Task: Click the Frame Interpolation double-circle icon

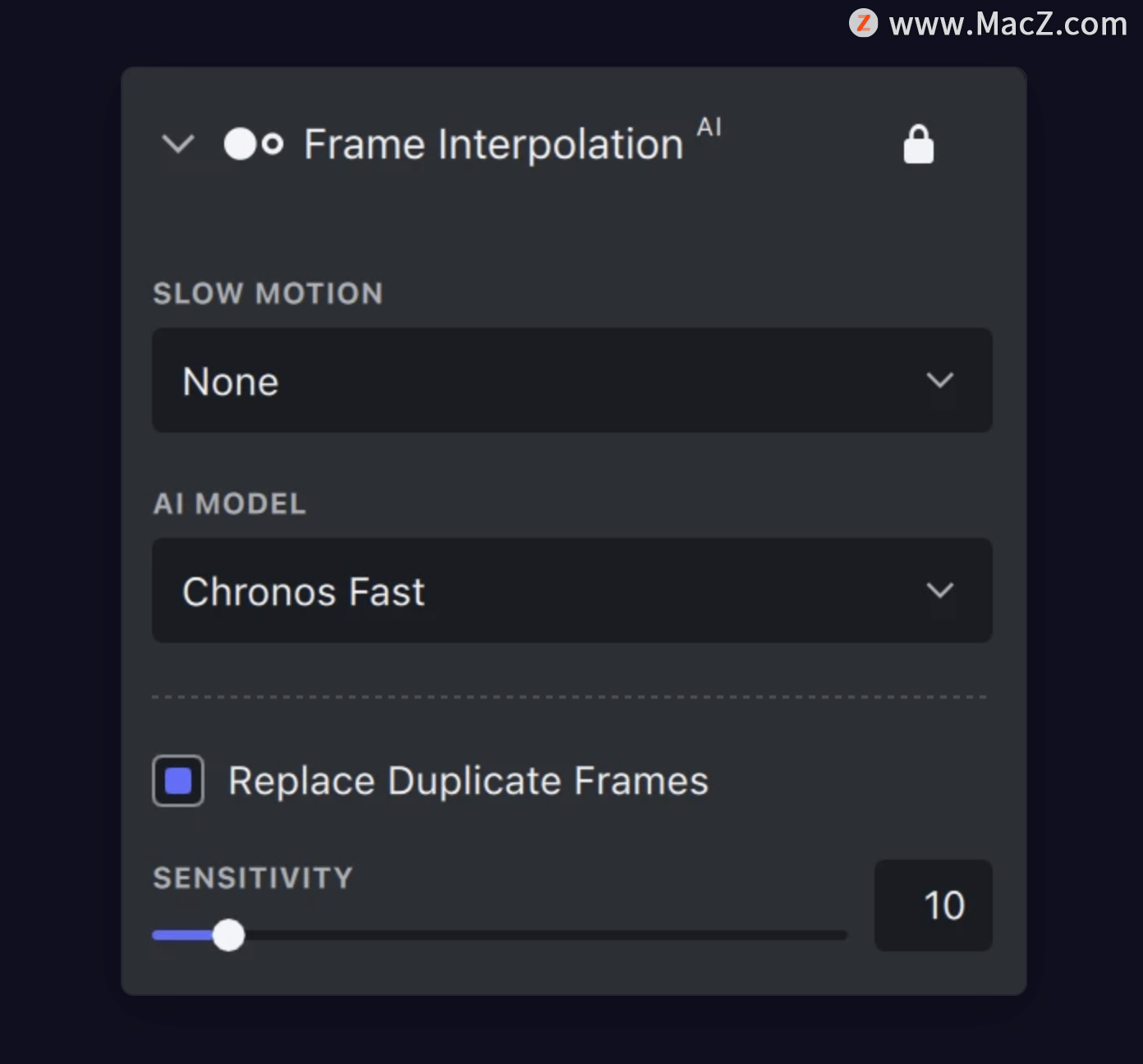Action: (254, 144)
